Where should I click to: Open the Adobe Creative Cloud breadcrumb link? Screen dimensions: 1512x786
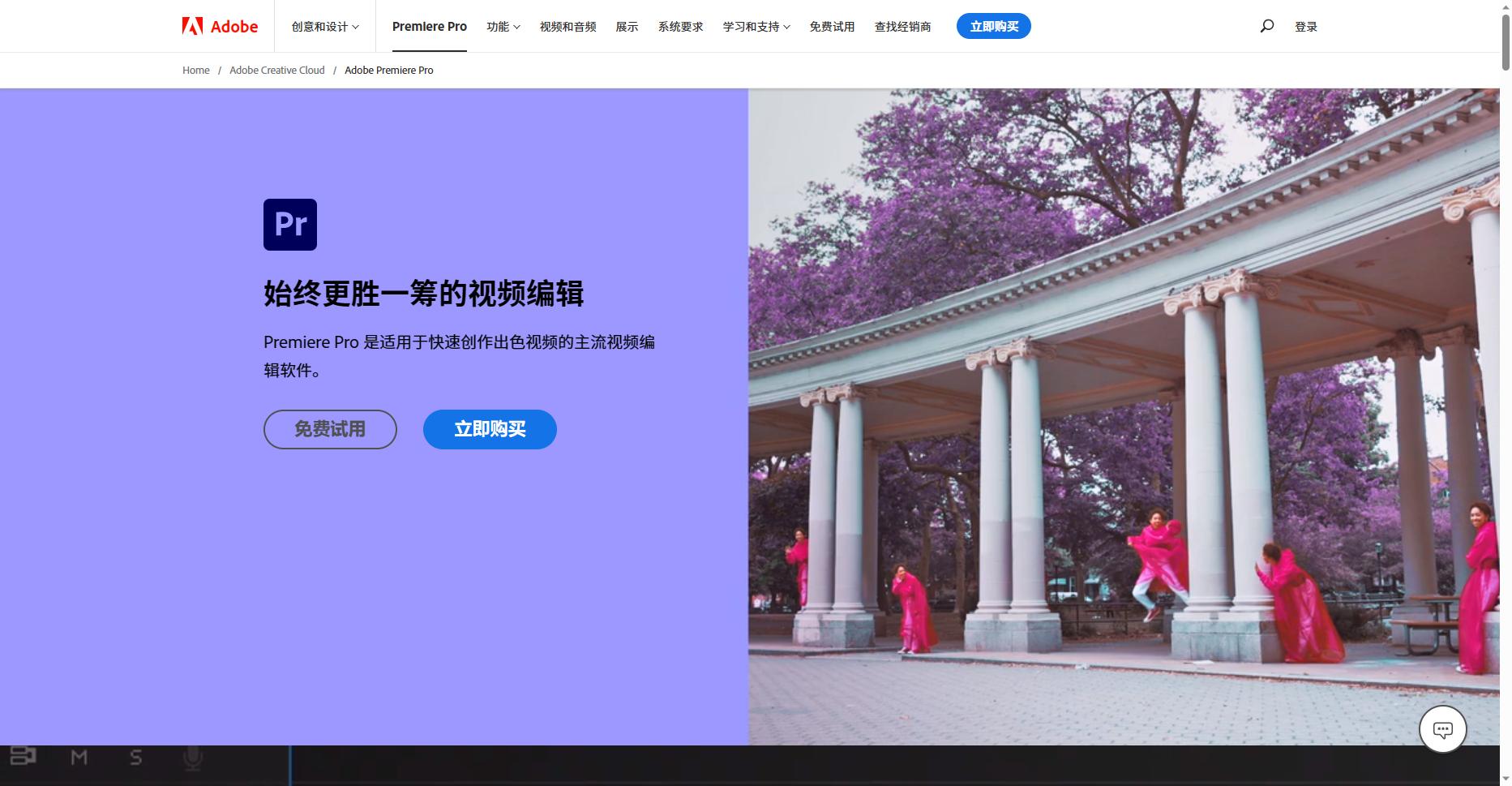point(276,70)
